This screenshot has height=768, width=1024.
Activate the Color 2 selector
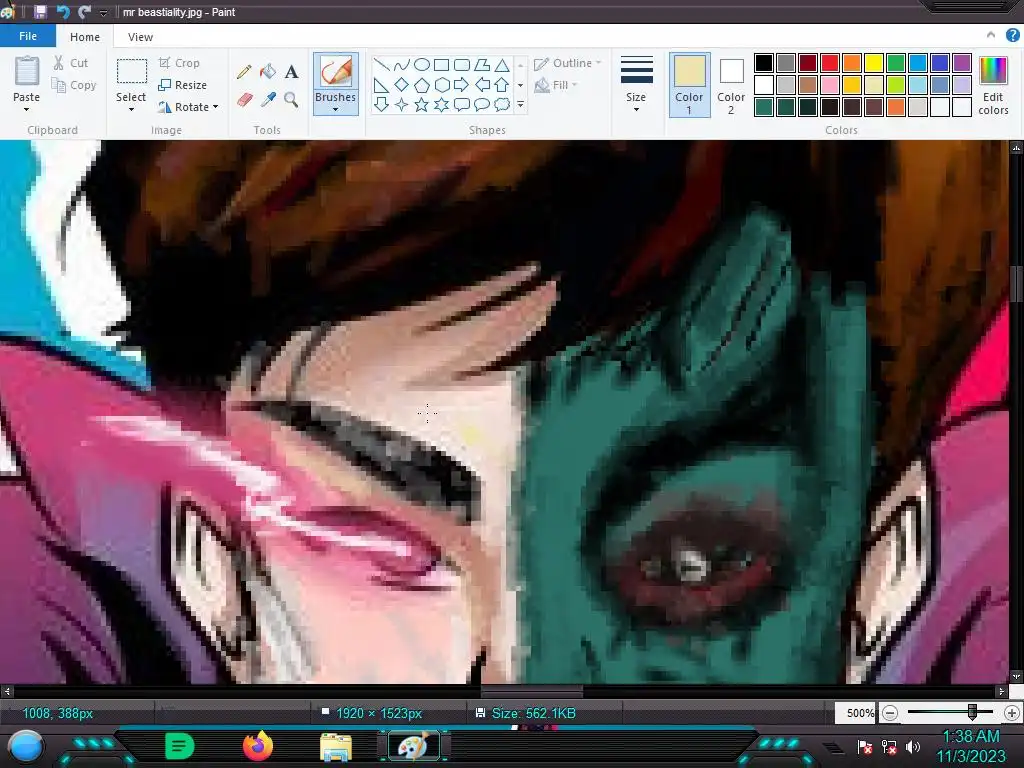point(731,85)
